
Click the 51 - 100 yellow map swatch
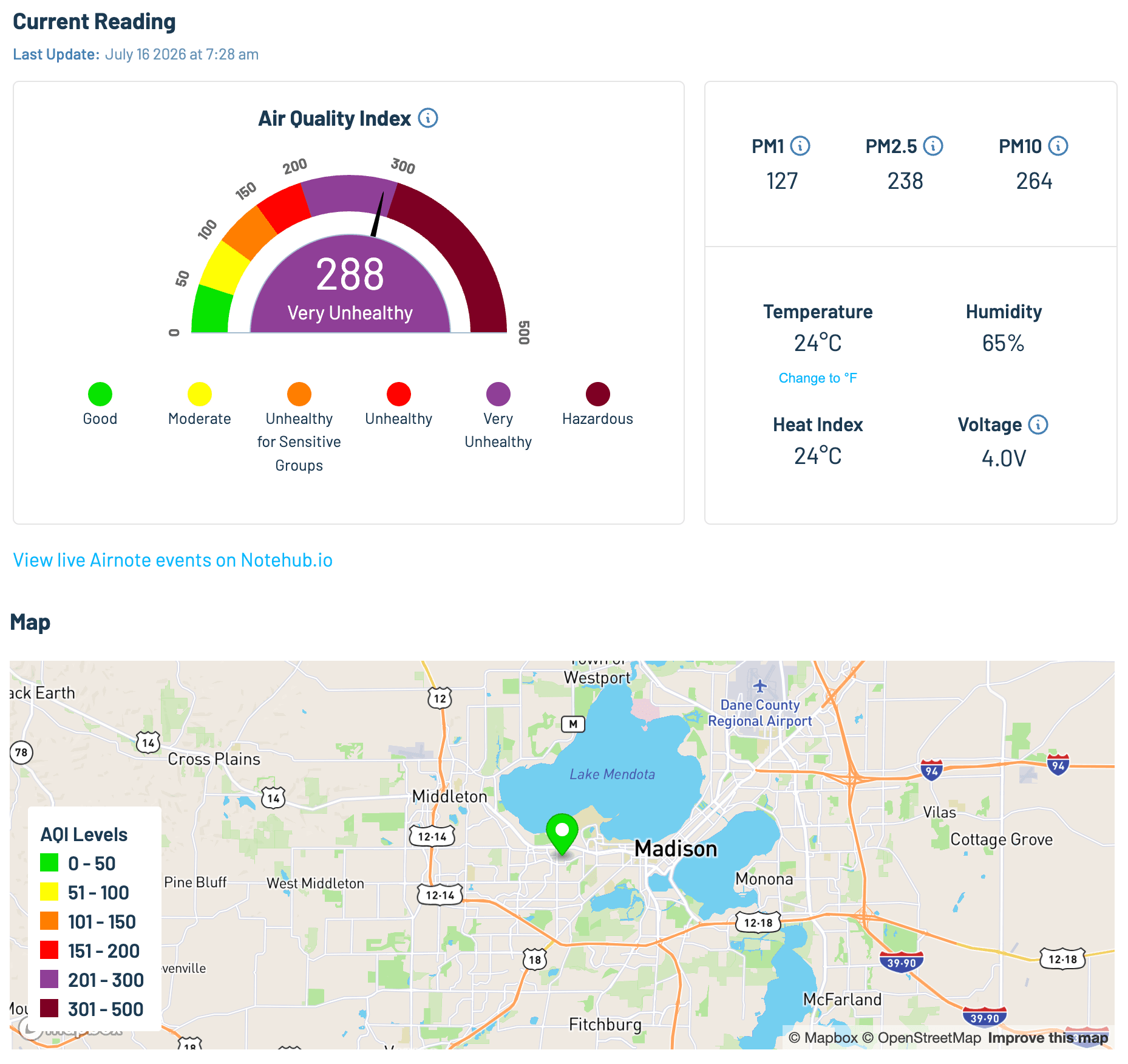(49, 892)
